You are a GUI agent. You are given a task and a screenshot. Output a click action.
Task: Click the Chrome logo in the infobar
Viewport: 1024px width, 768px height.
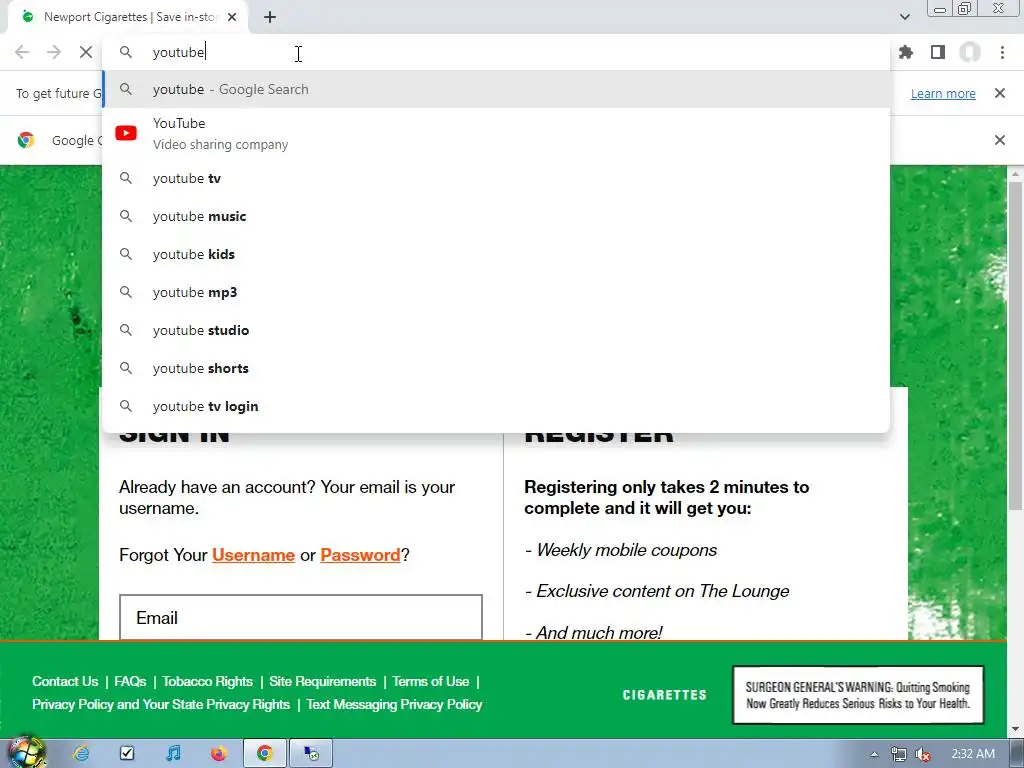[26, 140]
